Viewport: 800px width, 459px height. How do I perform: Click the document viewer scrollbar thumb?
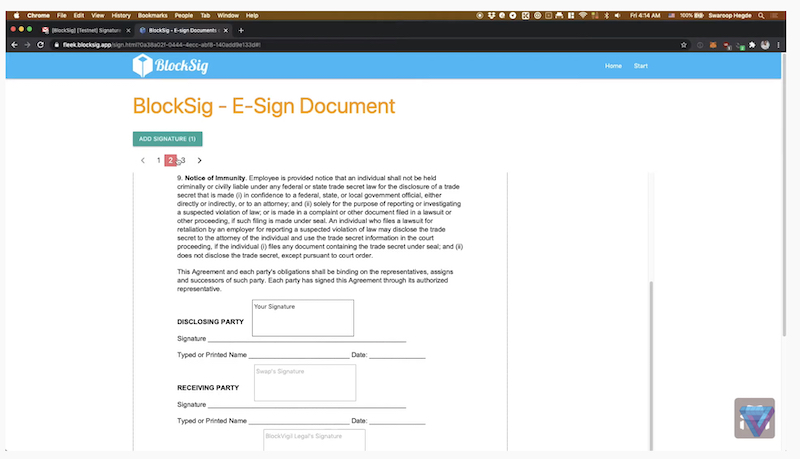(x=651, y=366)
